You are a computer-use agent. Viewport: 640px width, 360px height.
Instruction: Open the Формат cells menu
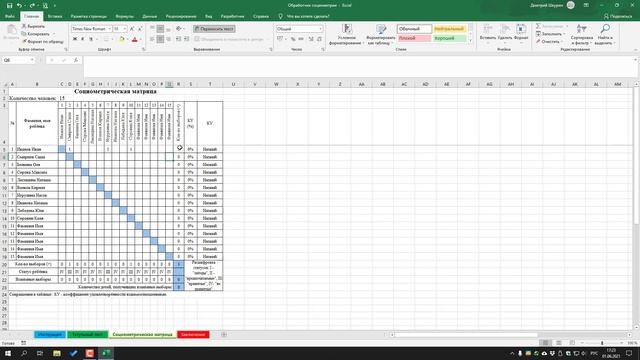pos(521,32)
